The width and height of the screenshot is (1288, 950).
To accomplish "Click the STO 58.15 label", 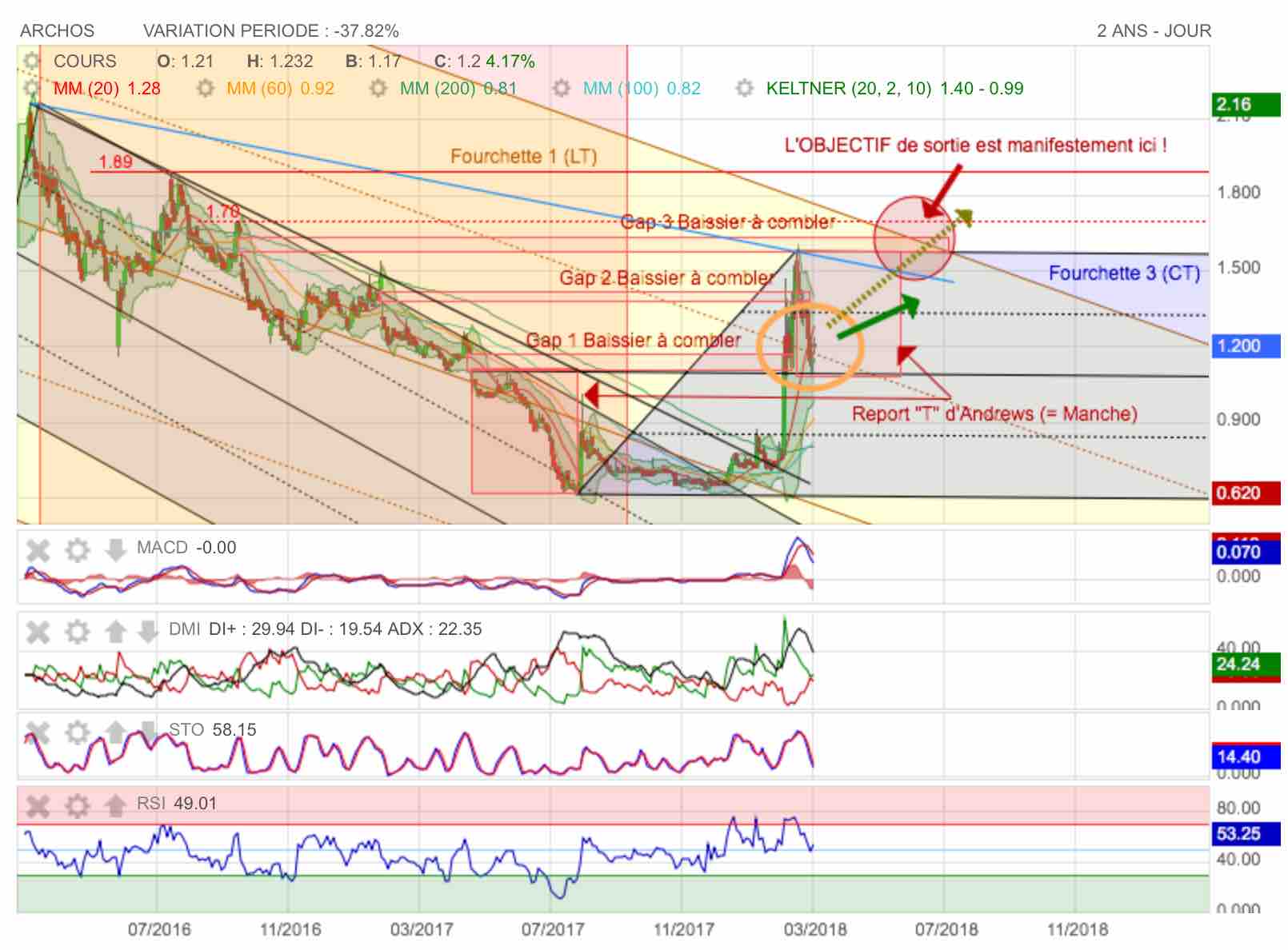I will click(213, 730).
